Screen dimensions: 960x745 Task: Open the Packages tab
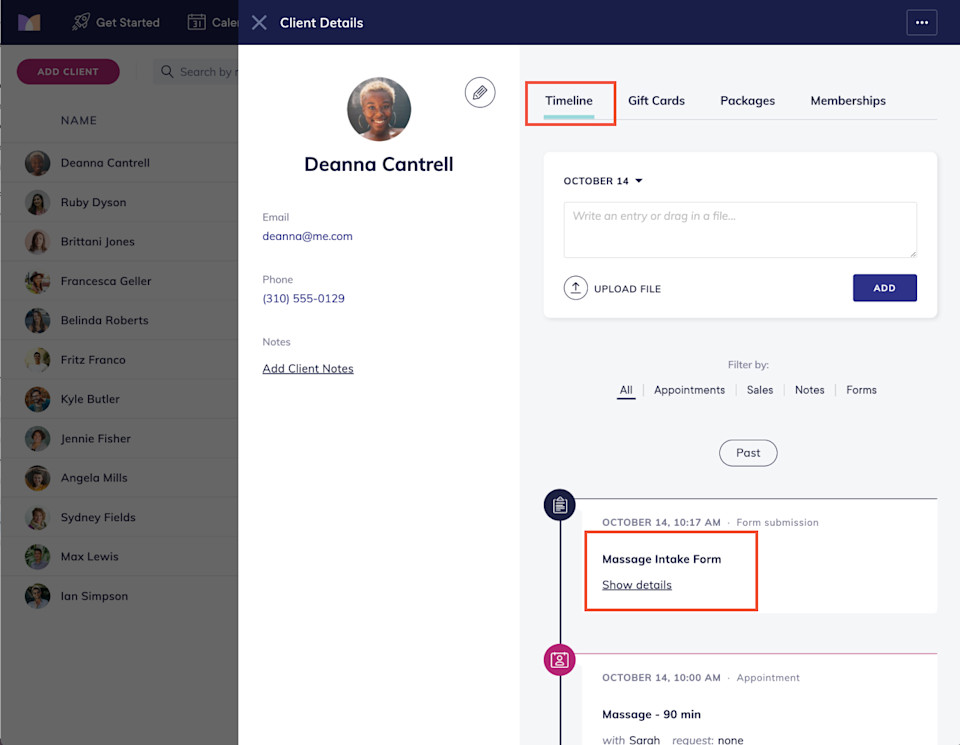(x=748, y=100)
